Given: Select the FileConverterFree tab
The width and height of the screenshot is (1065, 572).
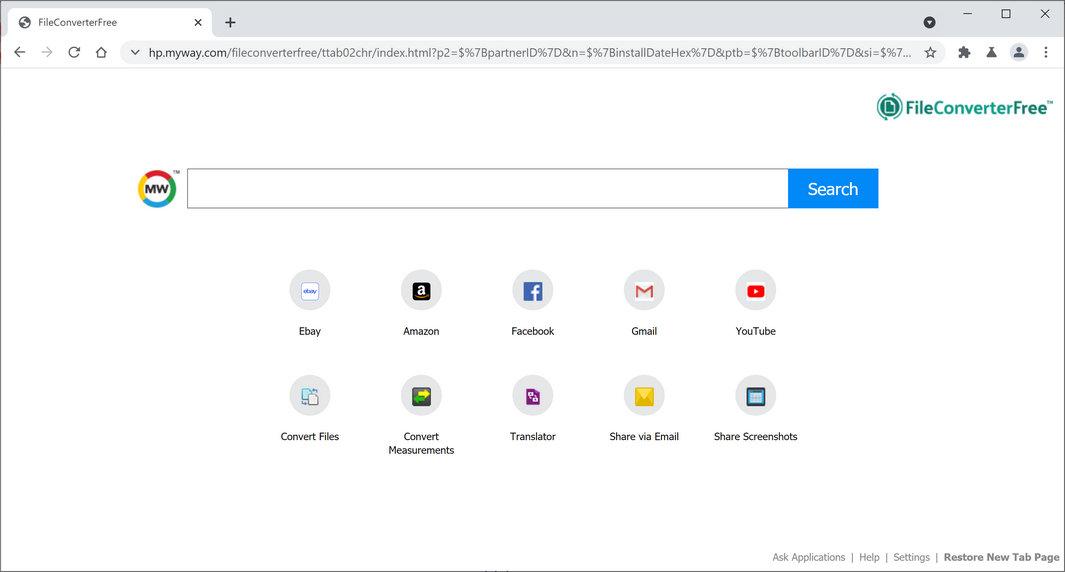Looking at the screenshot, I should pyautogui.click(x=110, y=22).
